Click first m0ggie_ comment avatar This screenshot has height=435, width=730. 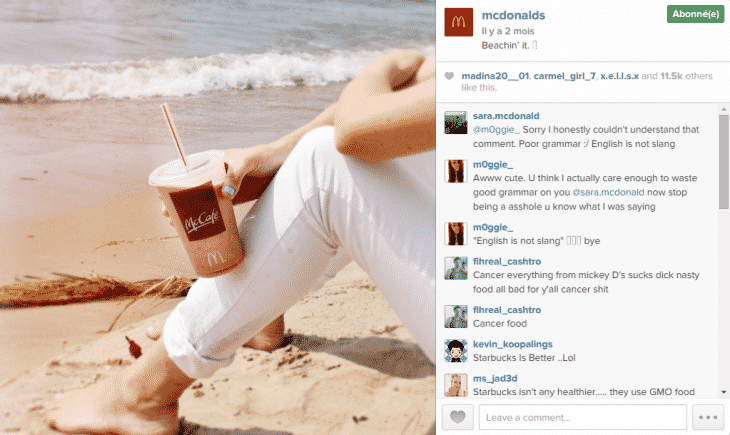click(x=456, y=171)
